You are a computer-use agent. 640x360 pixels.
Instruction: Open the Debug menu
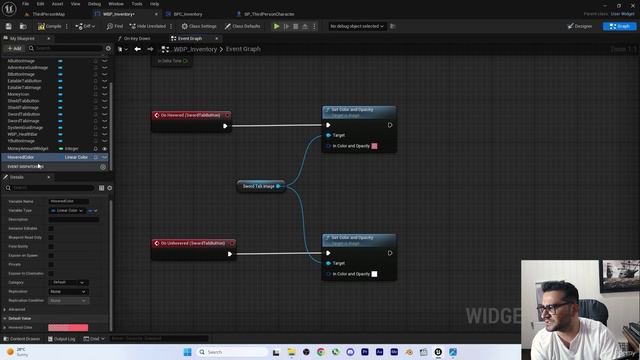94,4
